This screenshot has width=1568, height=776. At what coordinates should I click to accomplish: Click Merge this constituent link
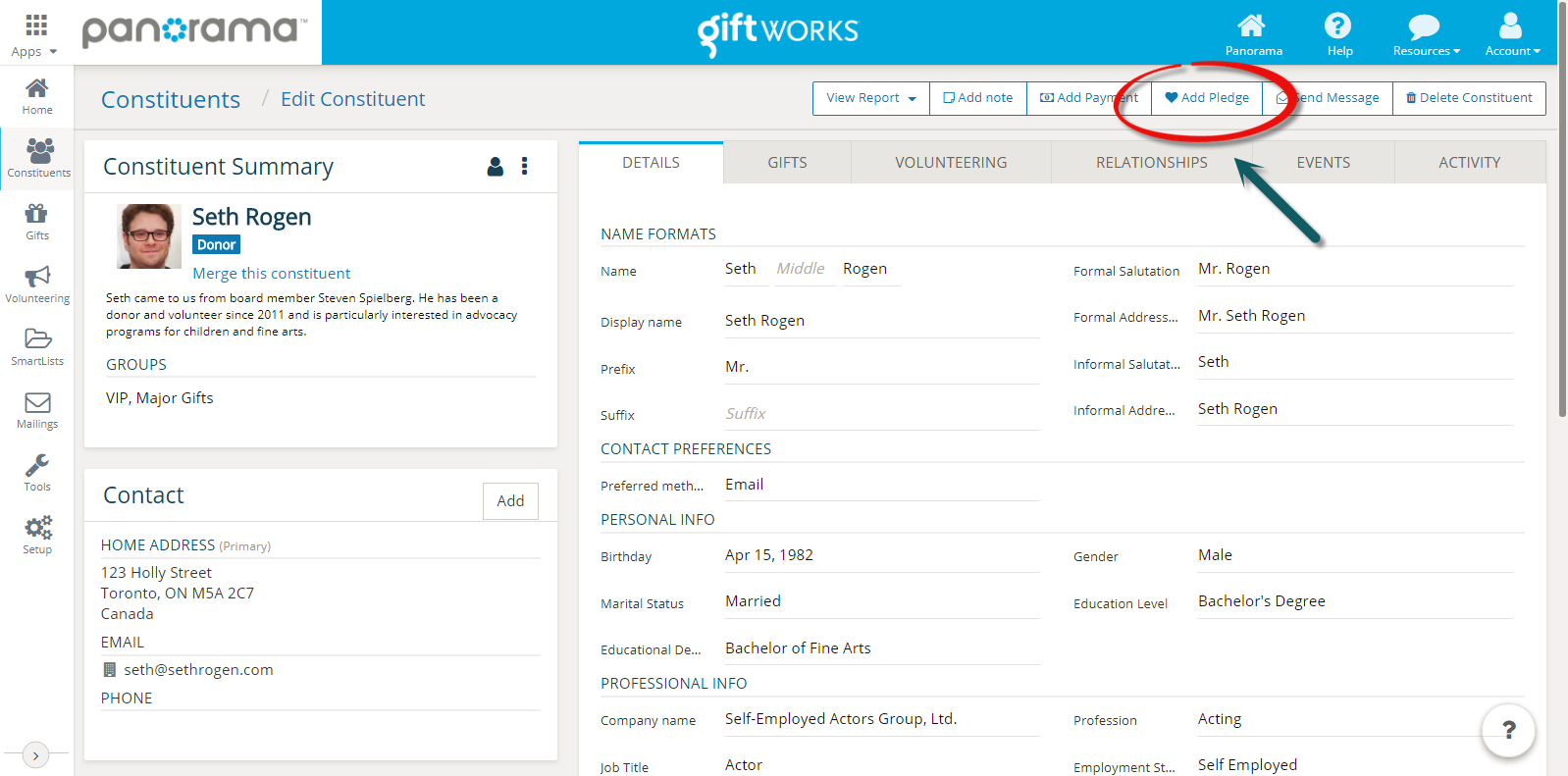[x=271, y=274]
